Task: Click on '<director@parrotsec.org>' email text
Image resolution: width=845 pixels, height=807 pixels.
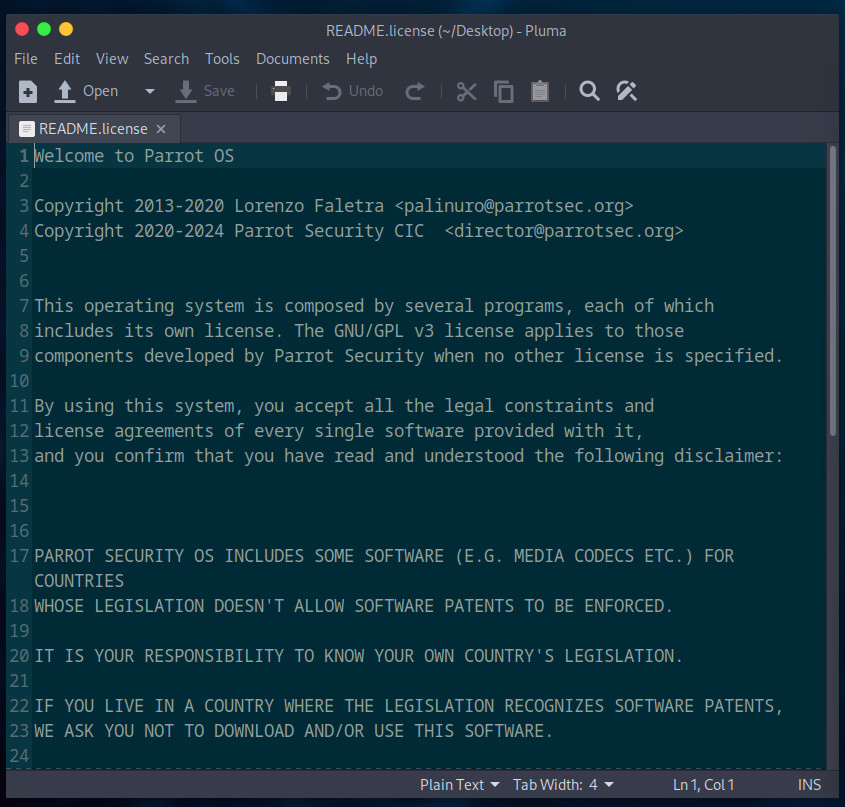Action: click(x=564, y=231)
